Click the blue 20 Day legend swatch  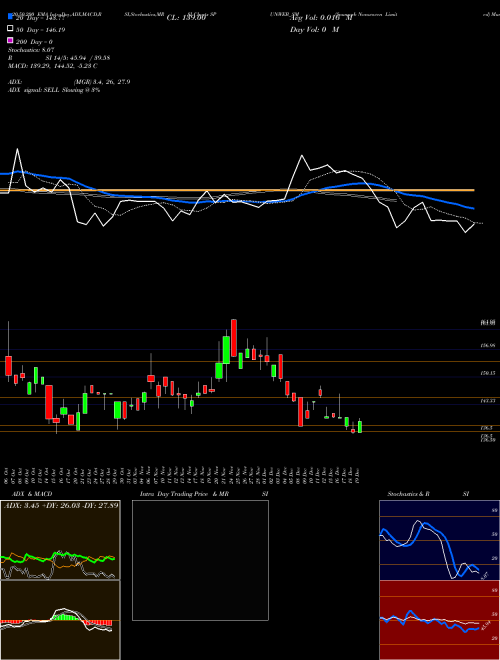[x=10, y=16]
